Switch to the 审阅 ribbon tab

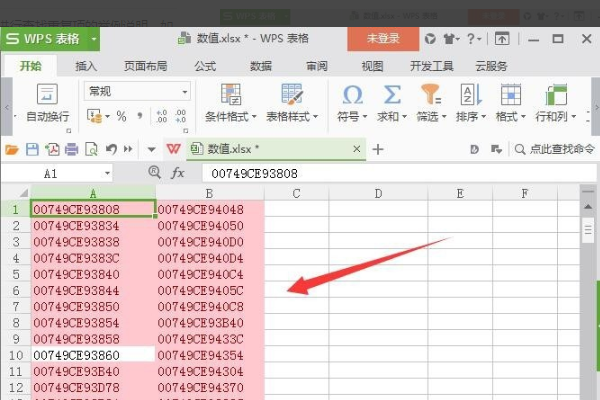pos(317,66)
